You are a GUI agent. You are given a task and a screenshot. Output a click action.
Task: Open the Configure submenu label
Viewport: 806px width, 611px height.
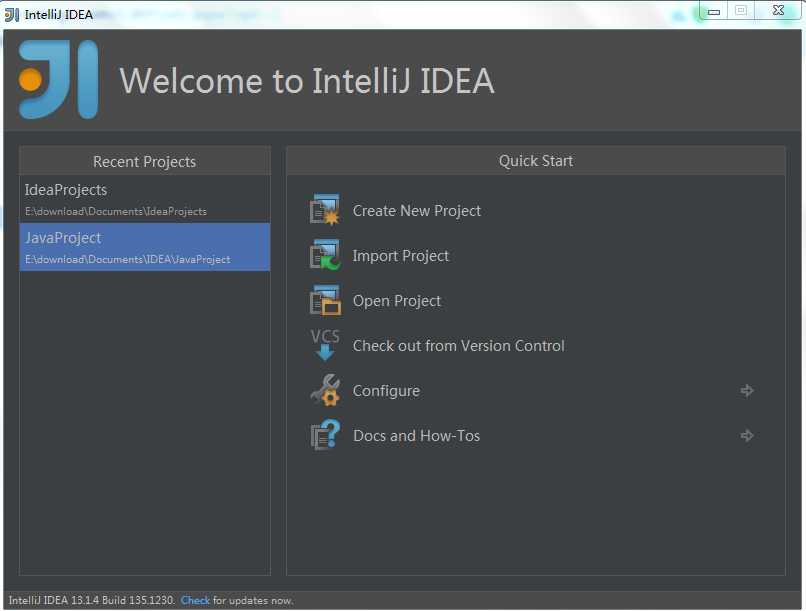tap(386, 391)
